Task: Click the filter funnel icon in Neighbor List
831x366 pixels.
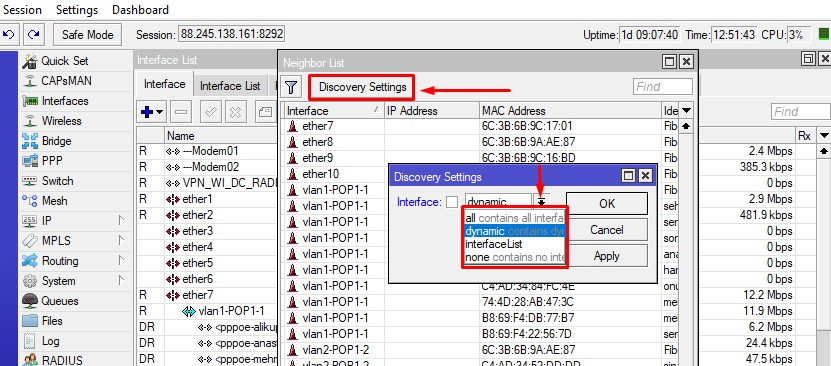Action: coord(290,87)
